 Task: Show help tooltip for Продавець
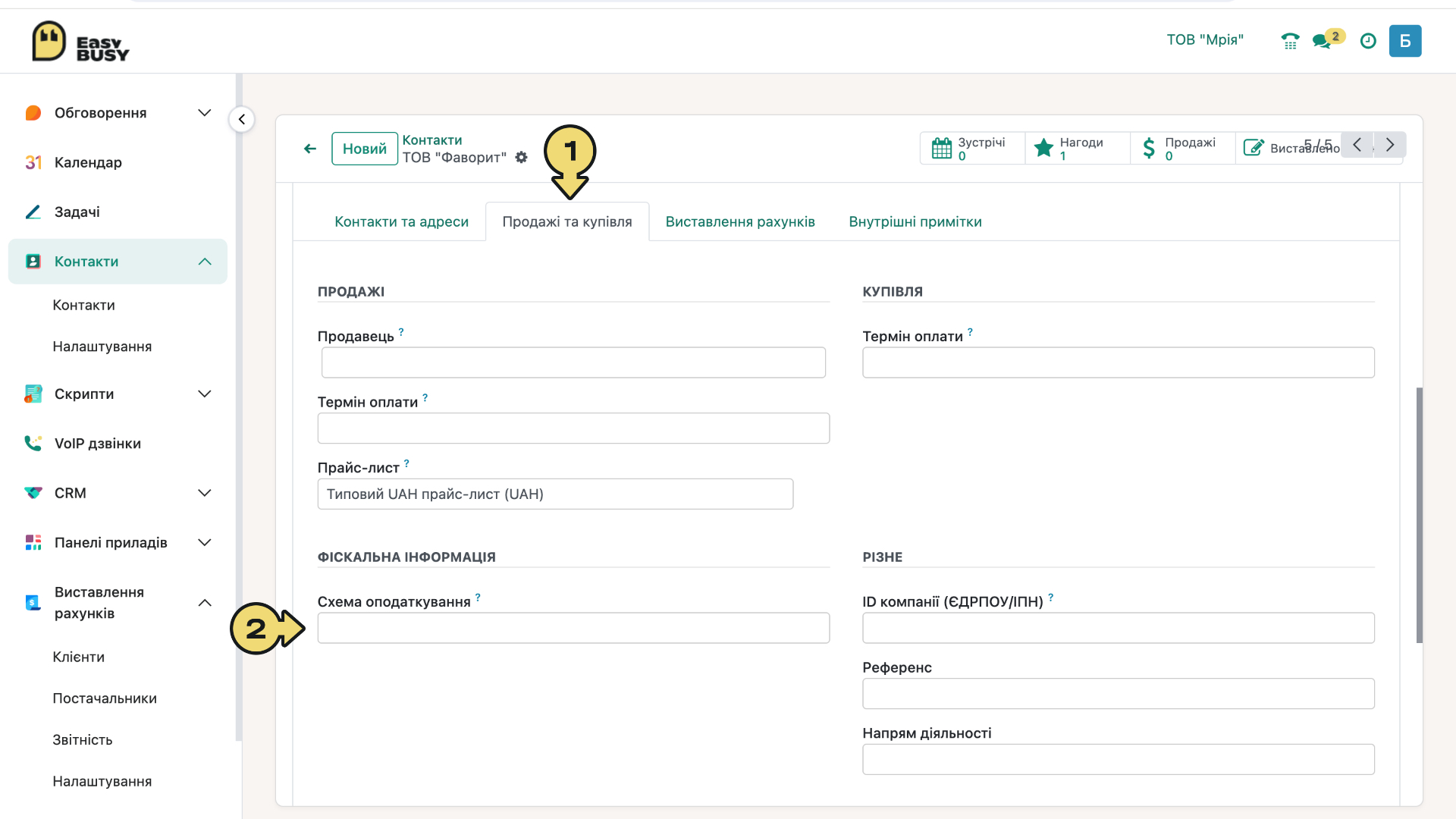(x=401, y=331)
